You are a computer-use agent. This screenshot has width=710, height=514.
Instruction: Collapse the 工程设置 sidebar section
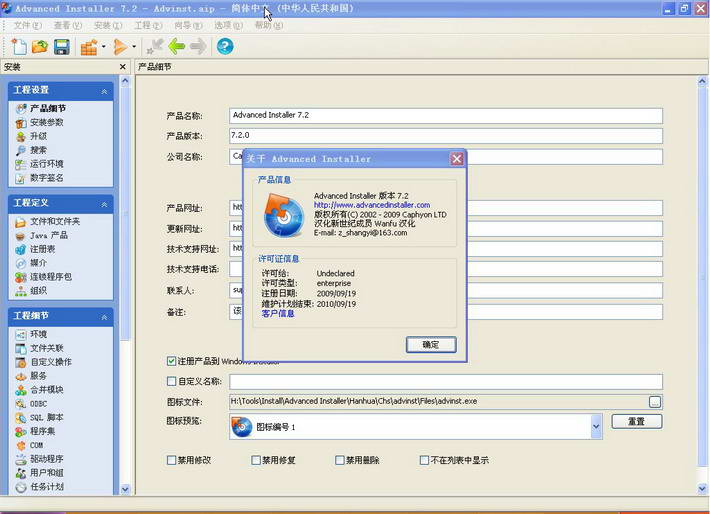(x=104, y=91)
